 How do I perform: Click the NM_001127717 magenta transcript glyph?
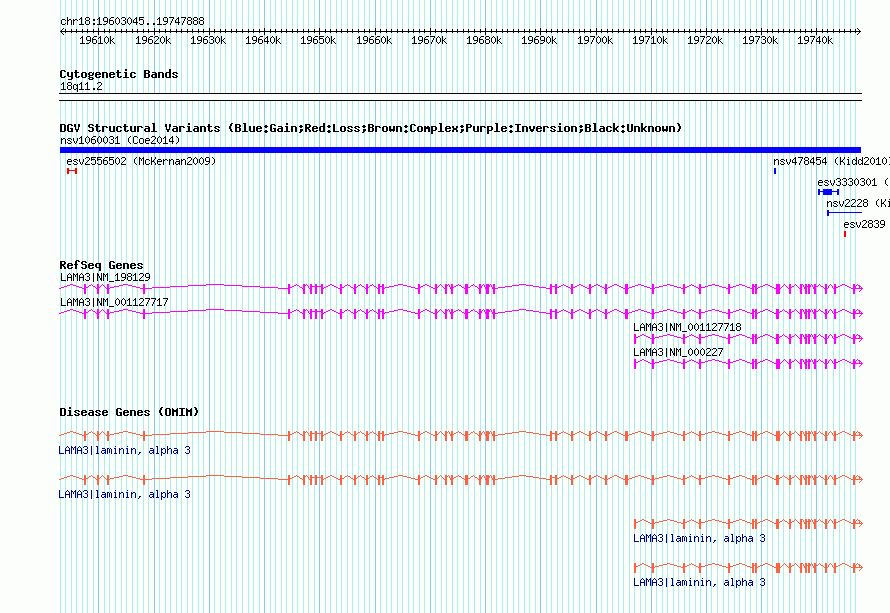coord(461,313)
